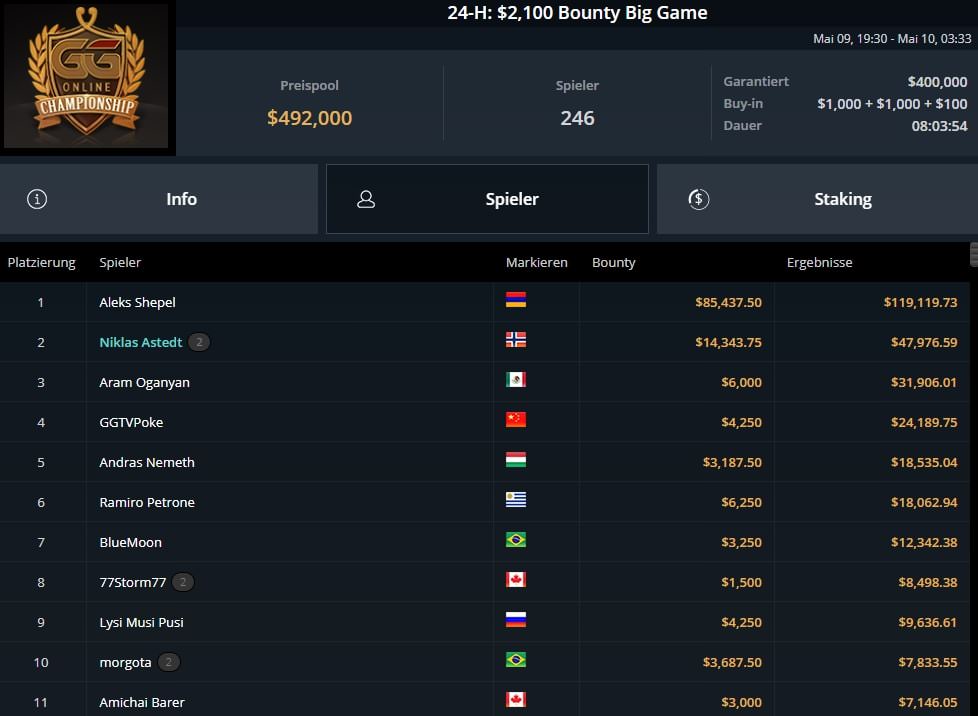Select the Andras Nemeth player row
This screenshot has width=978, height=716.
point(485,462)
